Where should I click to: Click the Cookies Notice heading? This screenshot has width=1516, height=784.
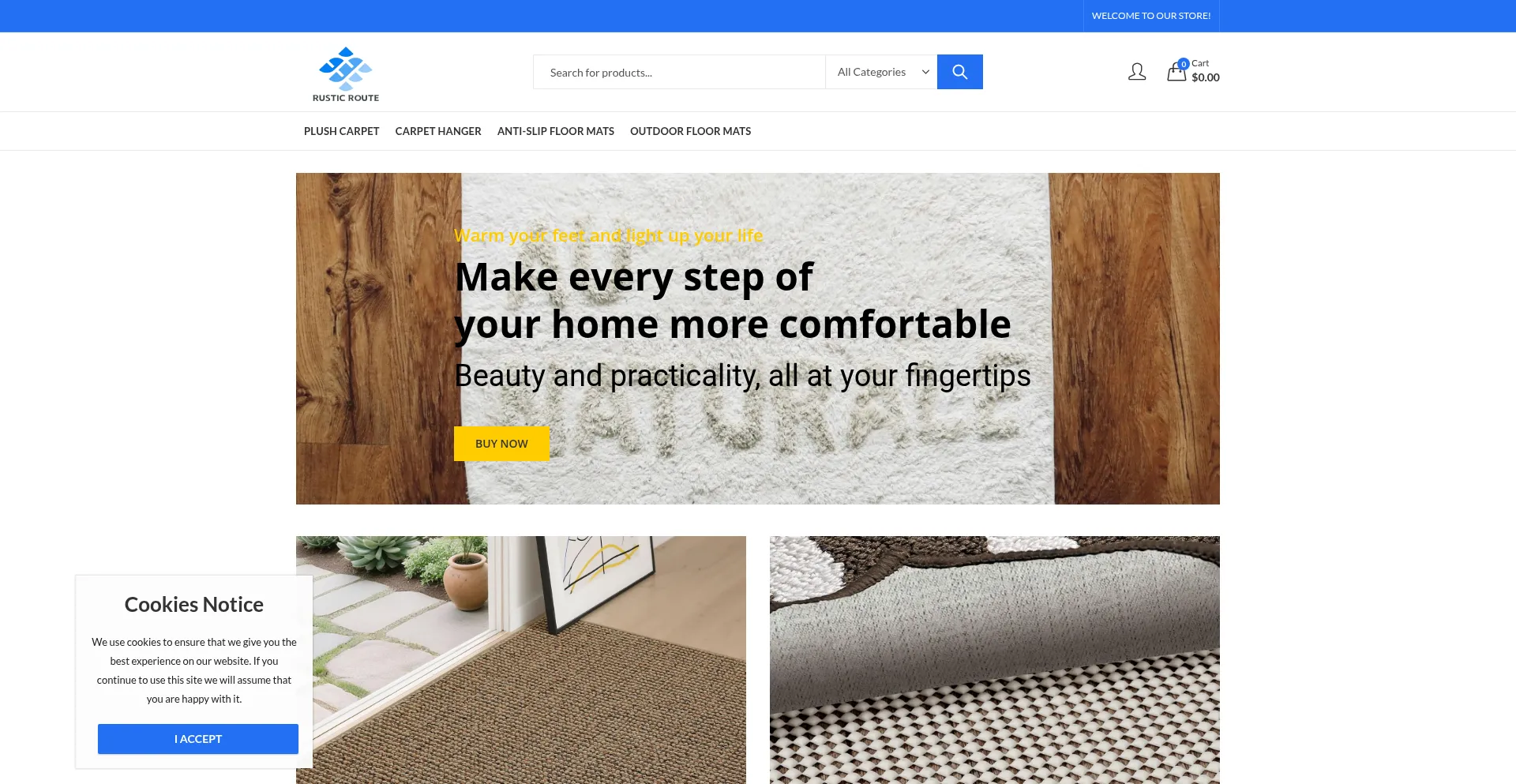pyautogui.click(x=194, y=605)
